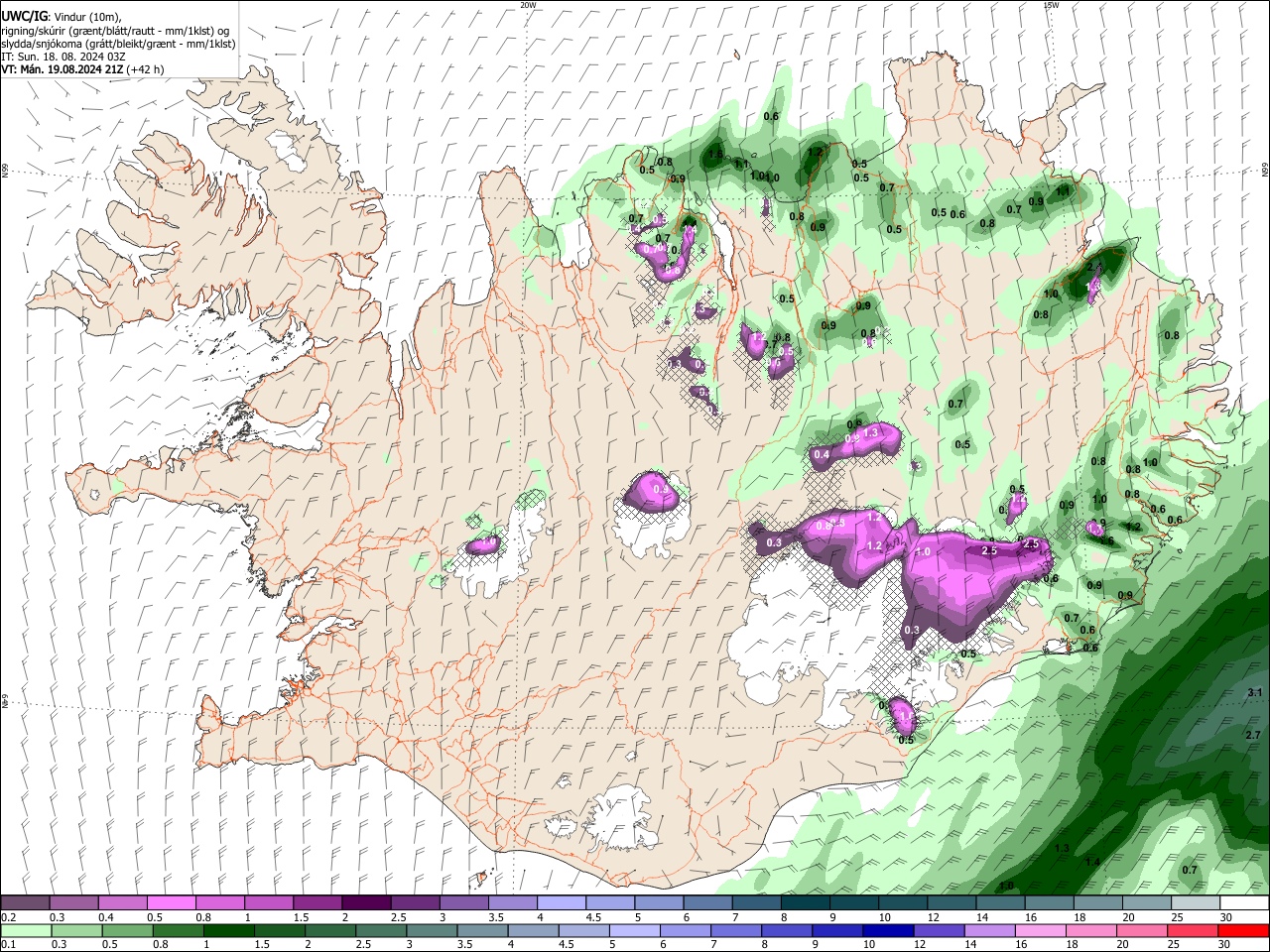Click the '(+42 h)' forecast offset text
This screenshot has width=1270, height=952.
pos(146,69)
